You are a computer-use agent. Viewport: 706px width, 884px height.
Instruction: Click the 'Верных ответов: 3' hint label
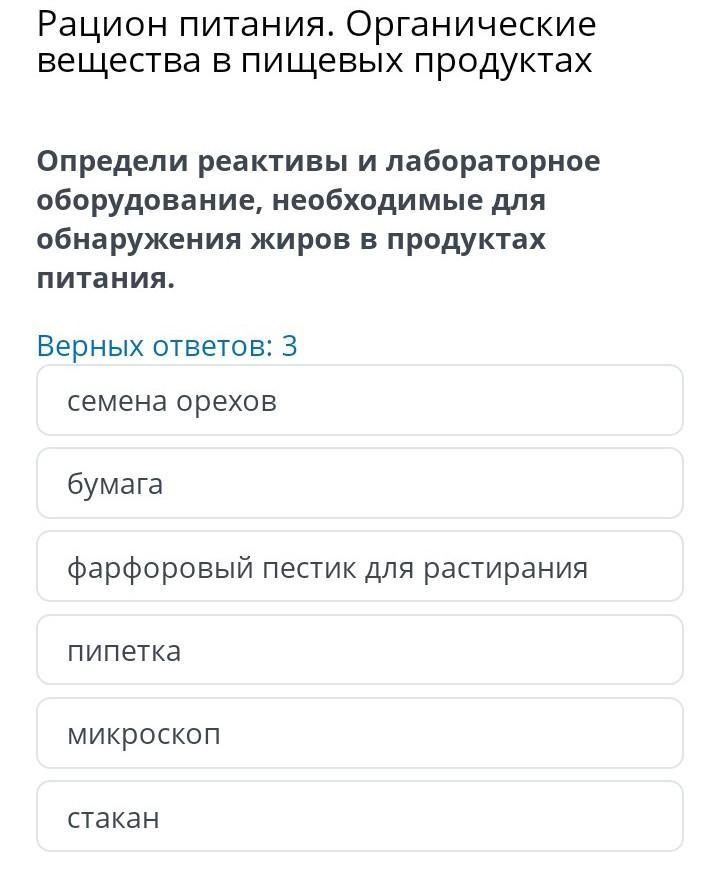click(167, 346)
